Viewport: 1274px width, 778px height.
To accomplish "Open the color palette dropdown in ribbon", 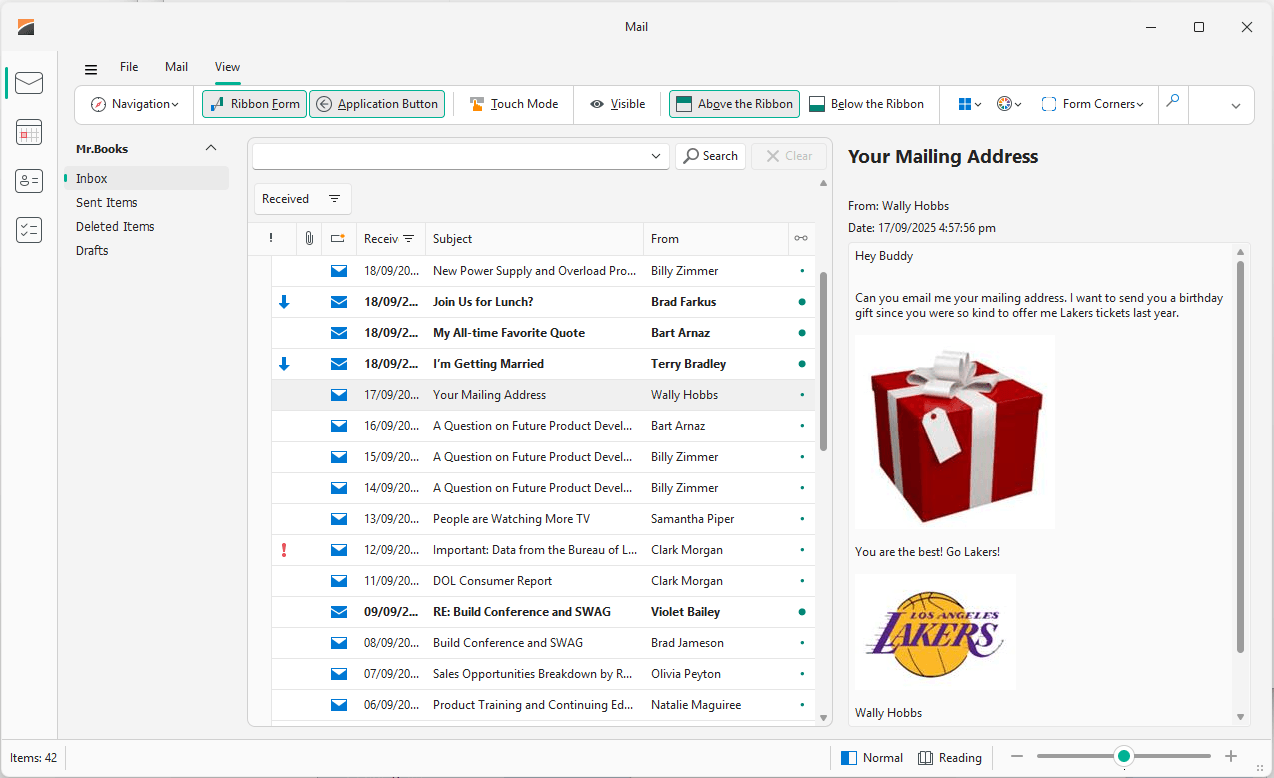I will (1009, 104).
